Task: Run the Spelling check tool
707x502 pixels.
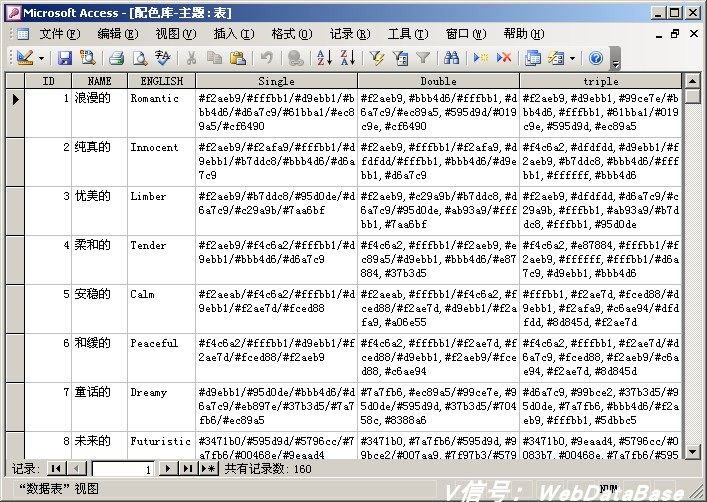Action: 162,58
